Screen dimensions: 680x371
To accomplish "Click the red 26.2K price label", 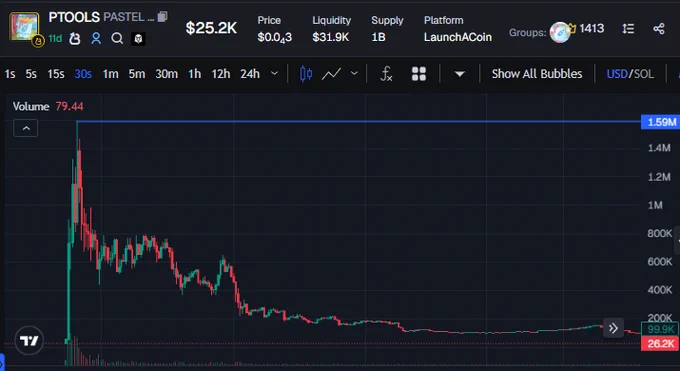I will (x=660, y=344).
